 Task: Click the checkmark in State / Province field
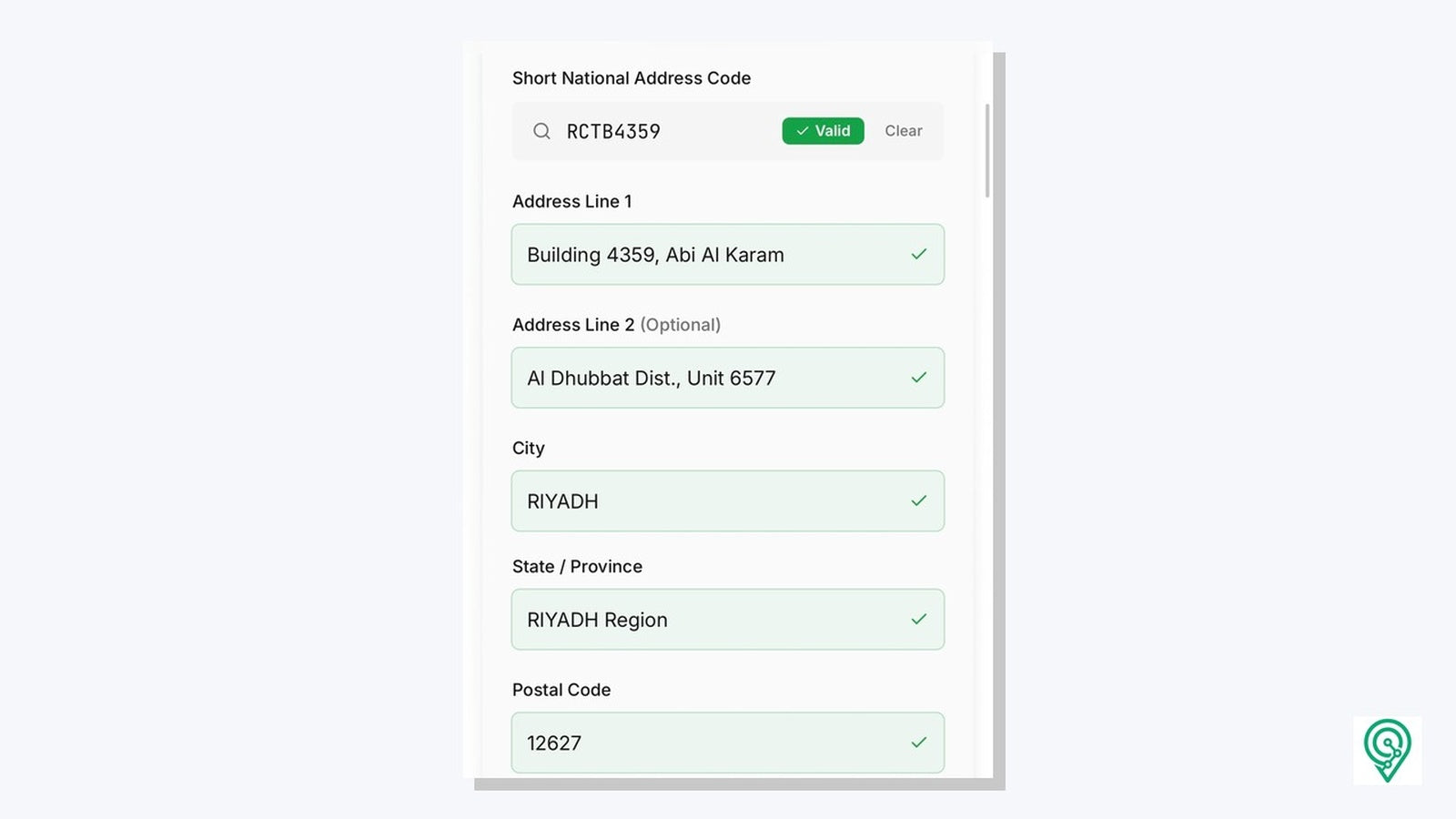919,620
